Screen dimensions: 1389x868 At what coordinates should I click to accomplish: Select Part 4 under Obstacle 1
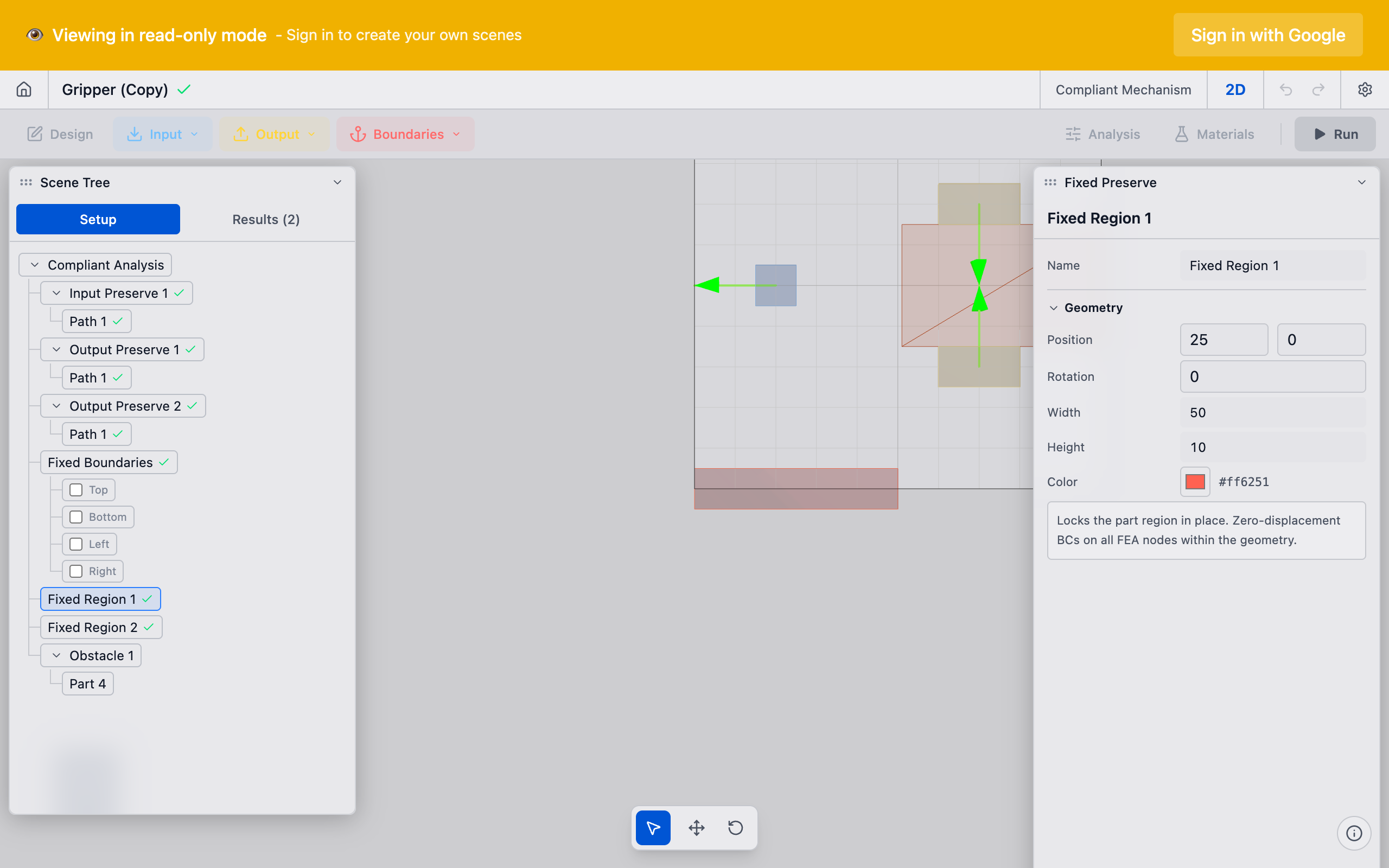(88, 683)
